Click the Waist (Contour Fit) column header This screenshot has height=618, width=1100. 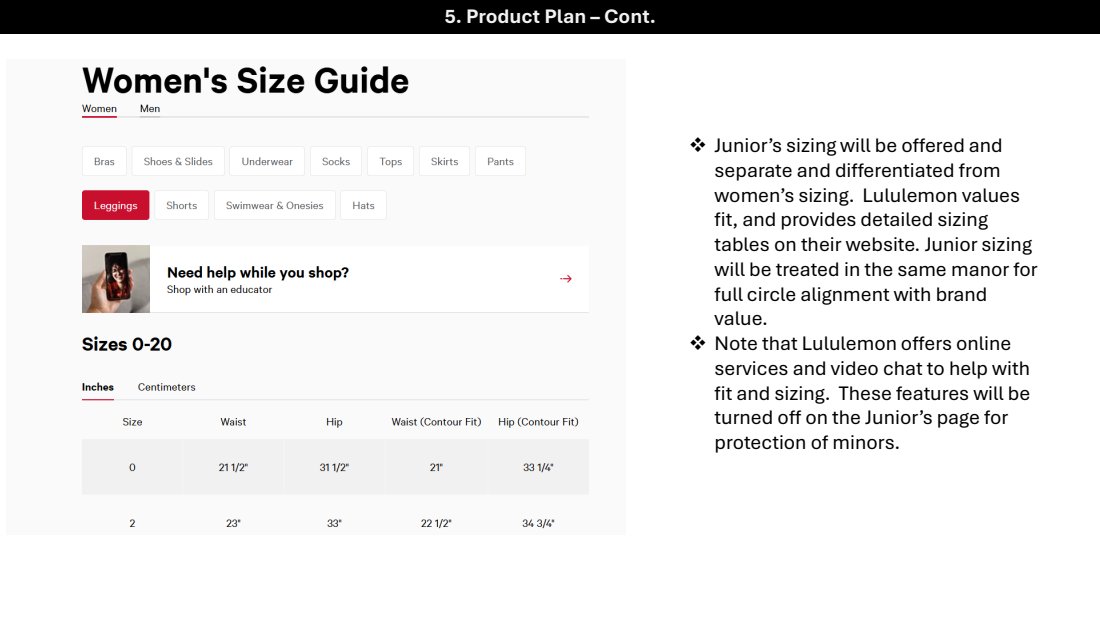click(x=436, y=422)
